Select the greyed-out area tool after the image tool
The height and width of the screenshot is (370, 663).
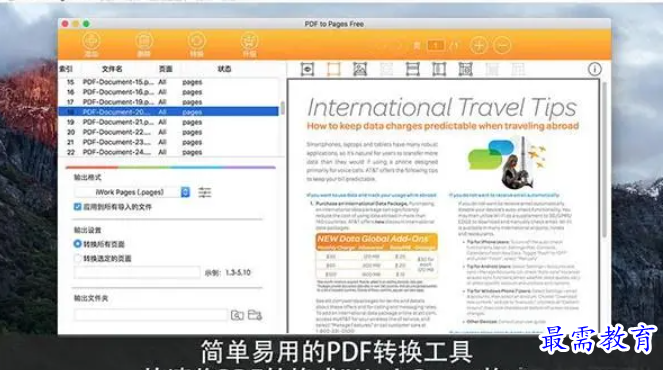(x=386, y=69)
